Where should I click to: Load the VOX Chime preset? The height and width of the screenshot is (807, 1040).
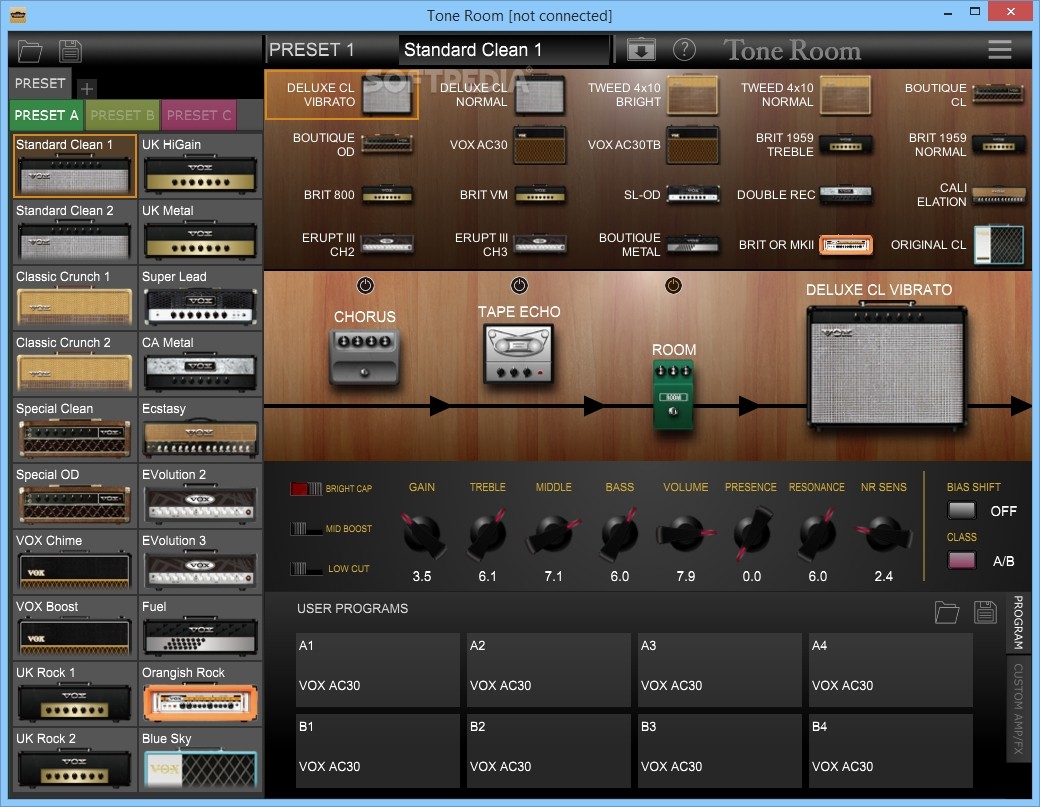pos(74,562)
